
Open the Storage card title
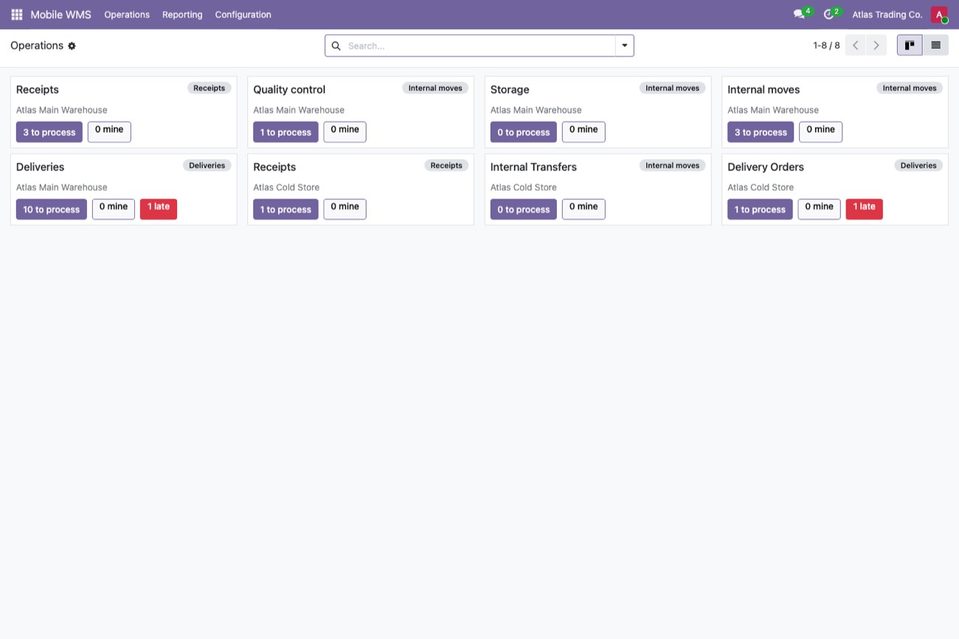(509, 89)
